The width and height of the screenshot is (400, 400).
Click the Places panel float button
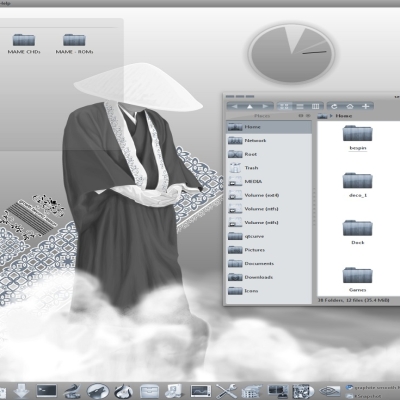pos(301,116)
